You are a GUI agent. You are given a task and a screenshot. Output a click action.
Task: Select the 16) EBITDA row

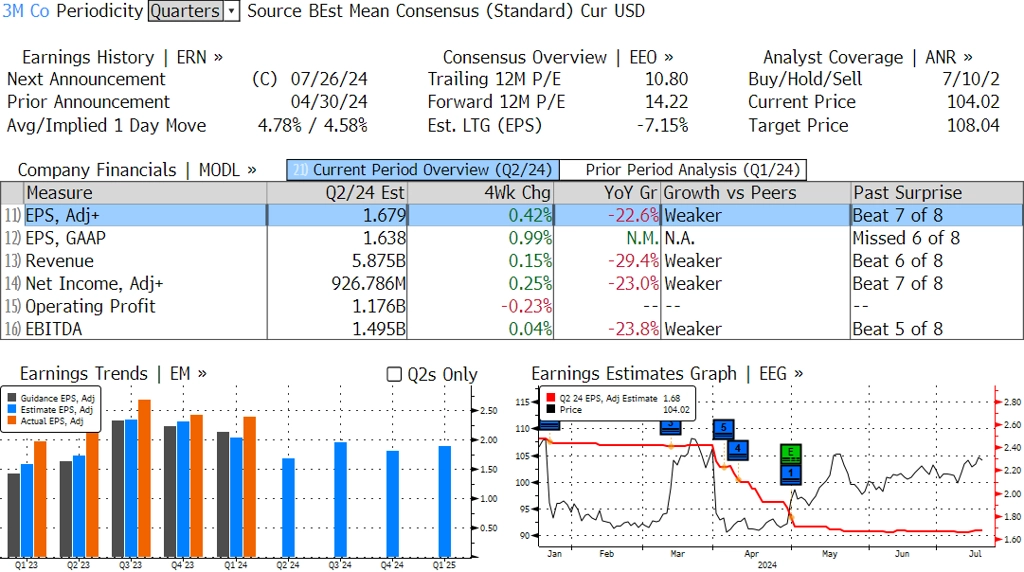[512, 328]
